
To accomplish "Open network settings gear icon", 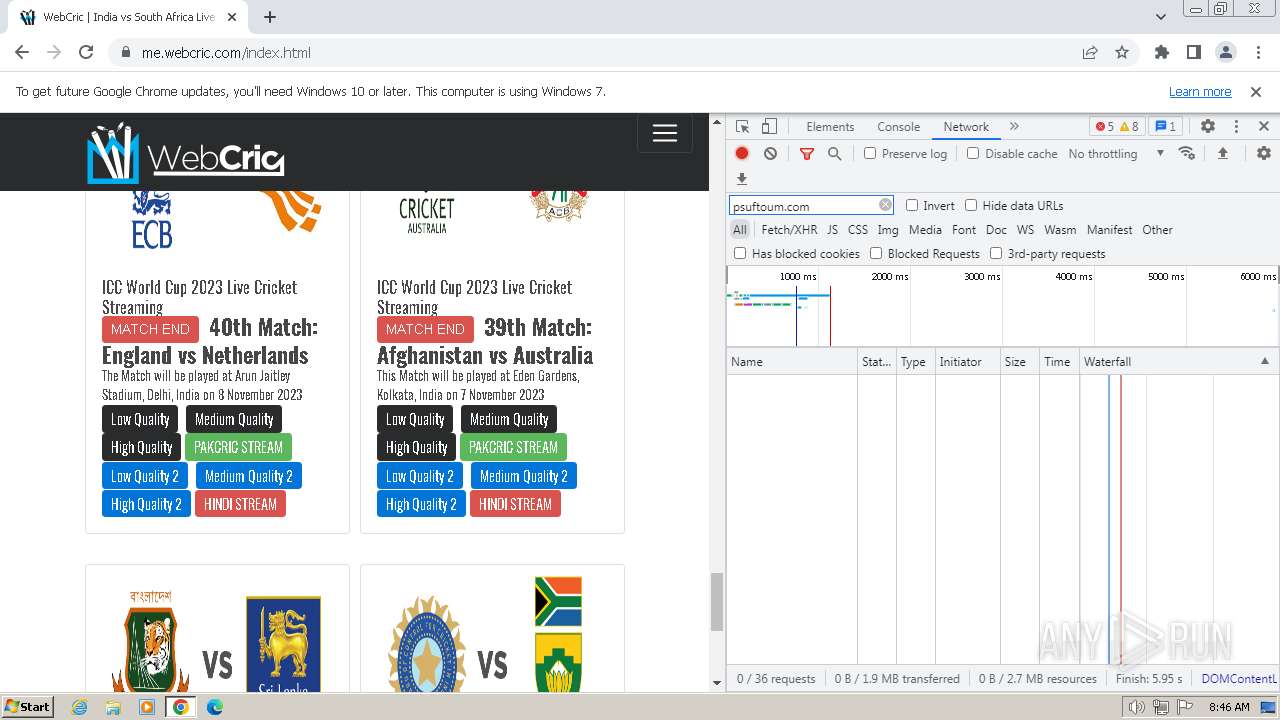I will point(1264,153).
